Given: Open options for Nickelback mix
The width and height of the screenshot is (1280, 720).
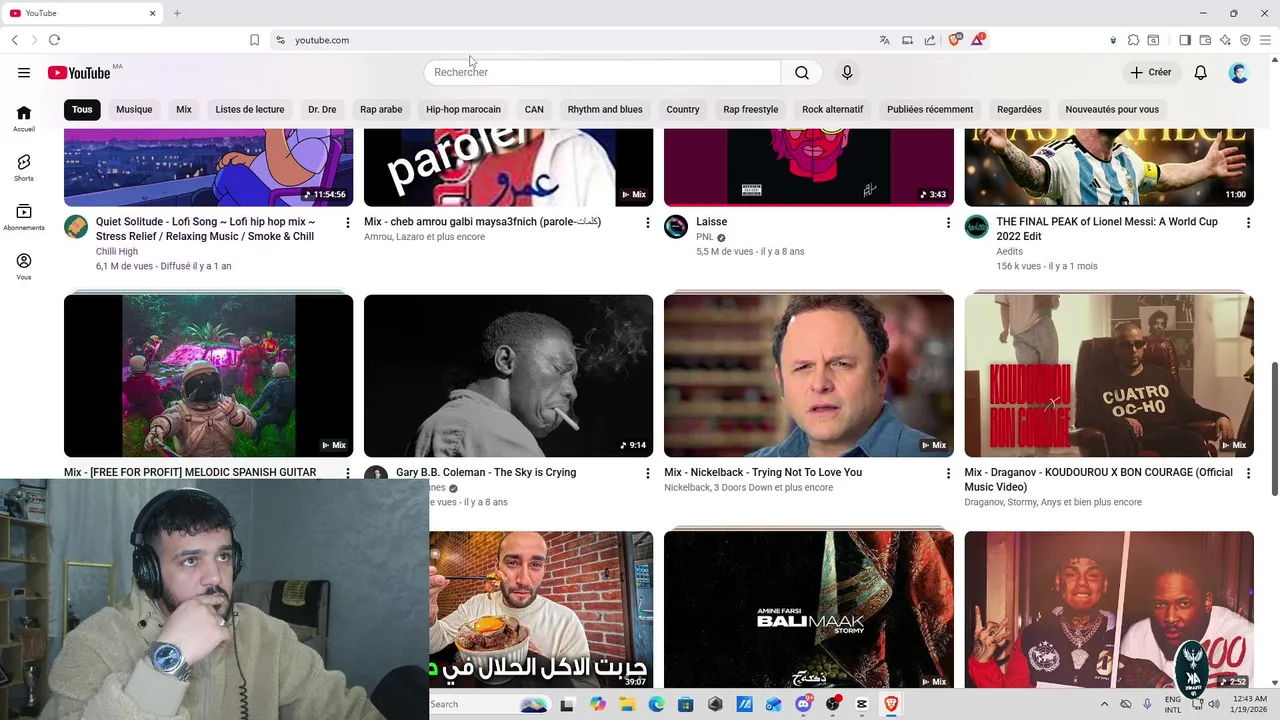Looking at the screenshot, I should 948,473.
